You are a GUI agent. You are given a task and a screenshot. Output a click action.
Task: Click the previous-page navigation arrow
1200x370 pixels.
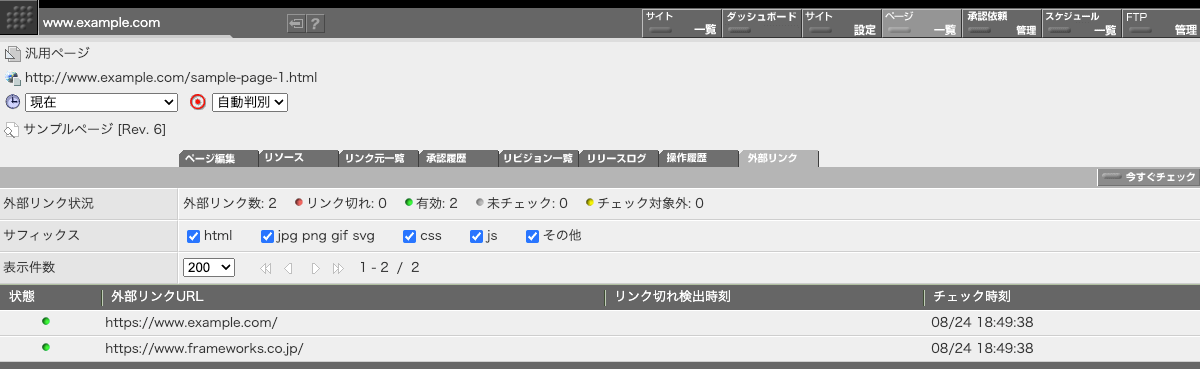tap(288, 268)
